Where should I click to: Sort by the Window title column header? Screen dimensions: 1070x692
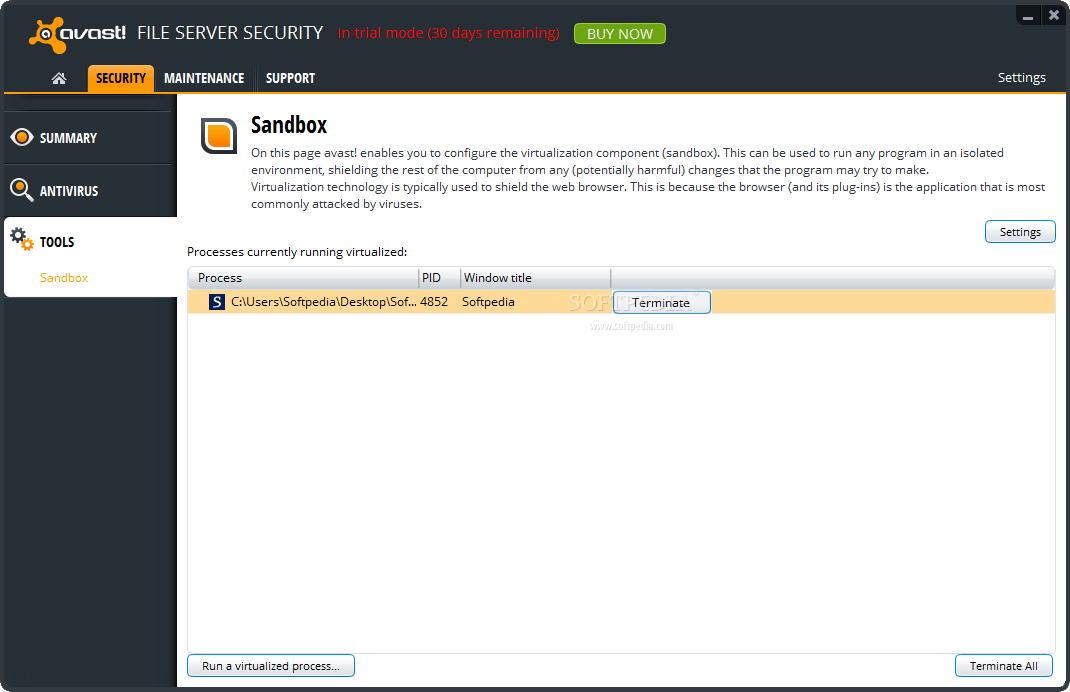535,278
